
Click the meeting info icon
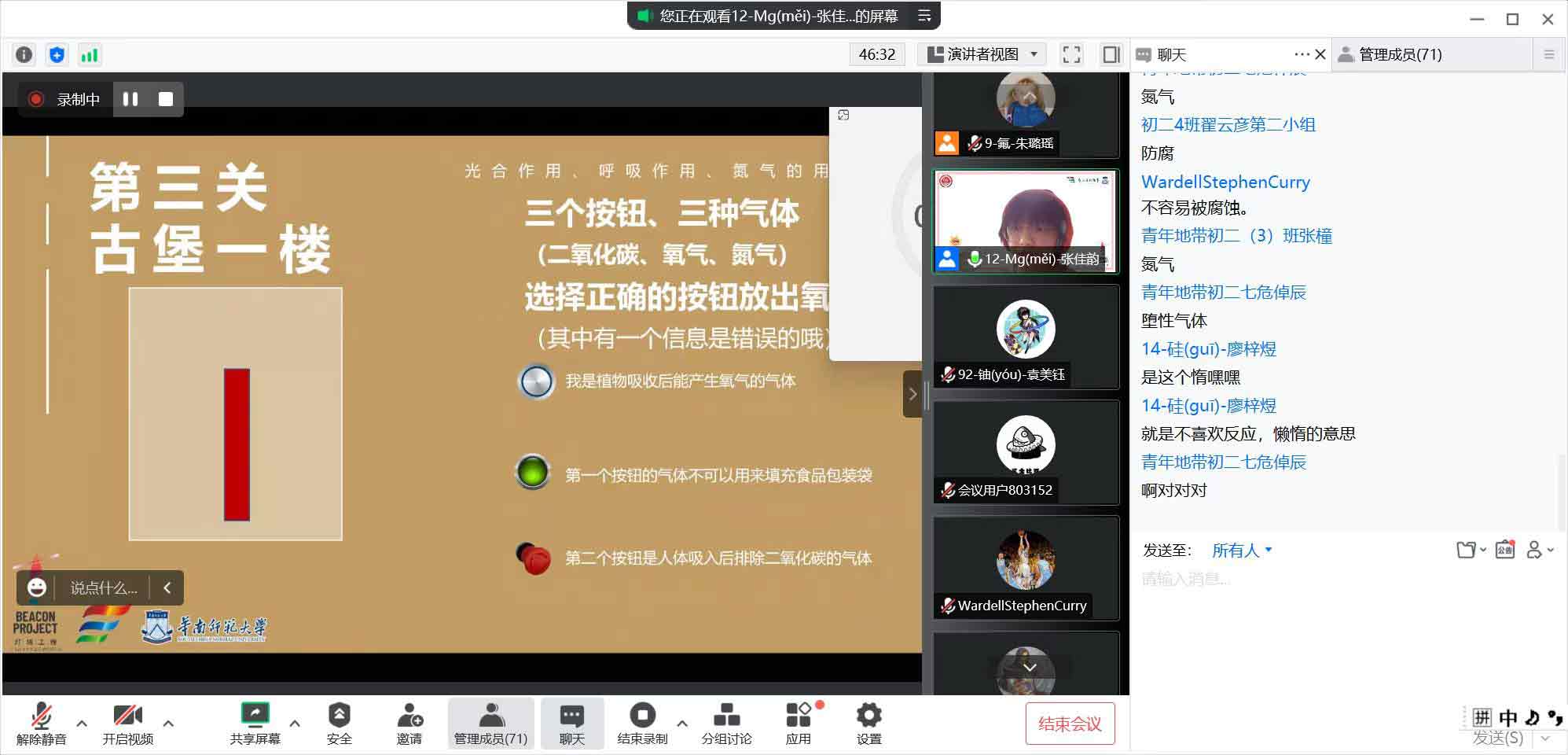click(24, 54)
